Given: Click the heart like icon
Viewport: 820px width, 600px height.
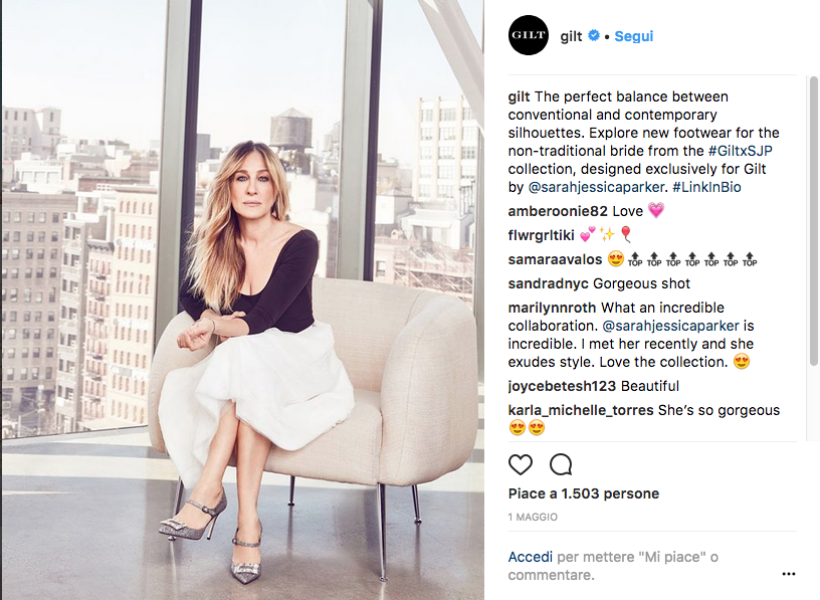Looking at the screenshot, I should (x=520, y=465).
